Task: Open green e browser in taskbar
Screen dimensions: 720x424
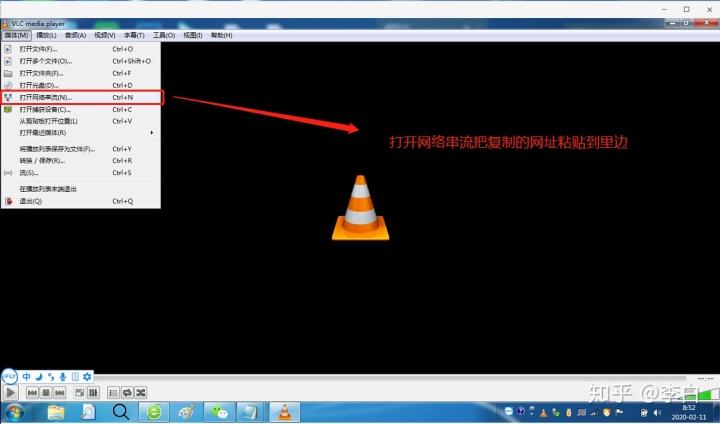Action: click(154, 412)
